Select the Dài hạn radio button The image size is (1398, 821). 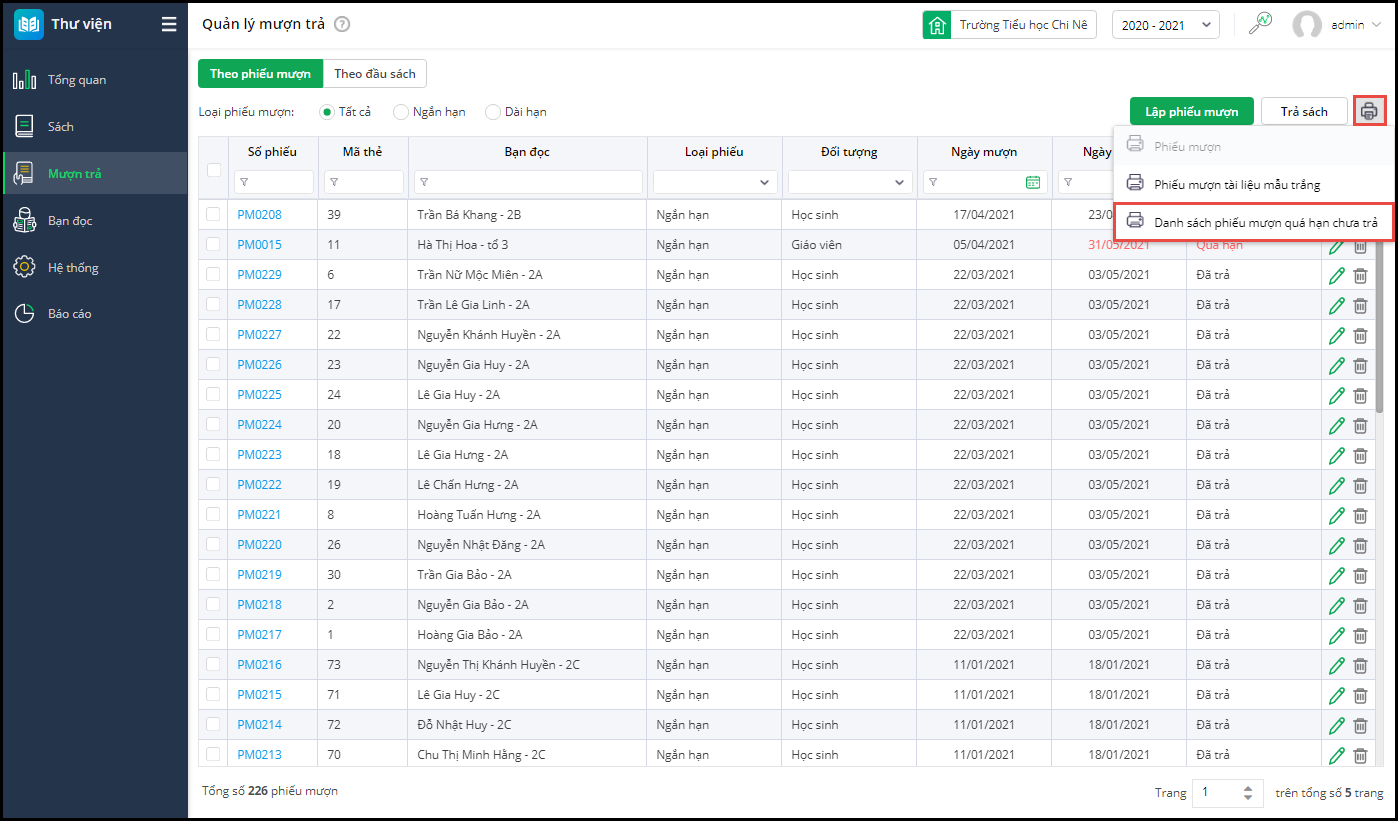[x=493, y=112]
